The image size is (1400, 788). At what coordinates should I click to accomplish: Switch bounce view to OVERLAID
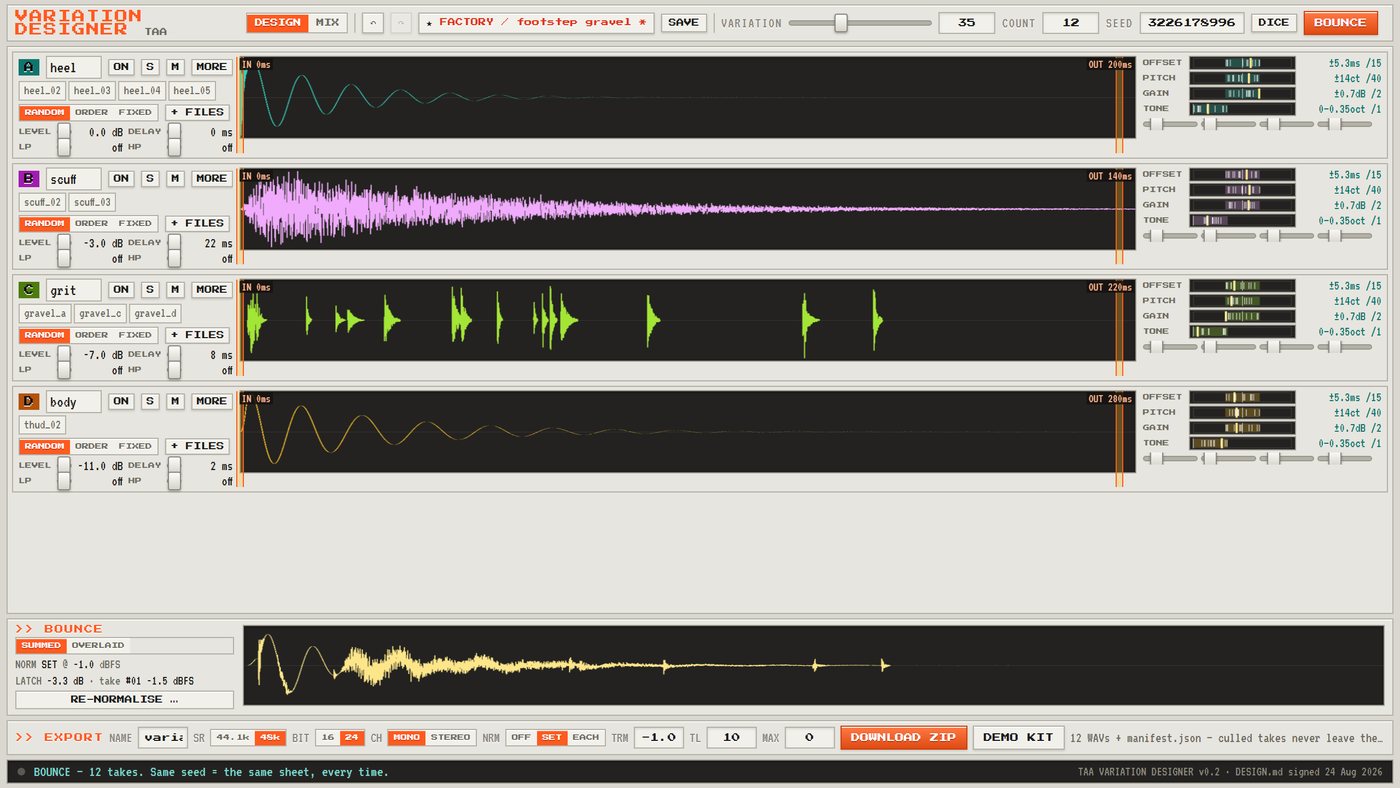(98, 646)
